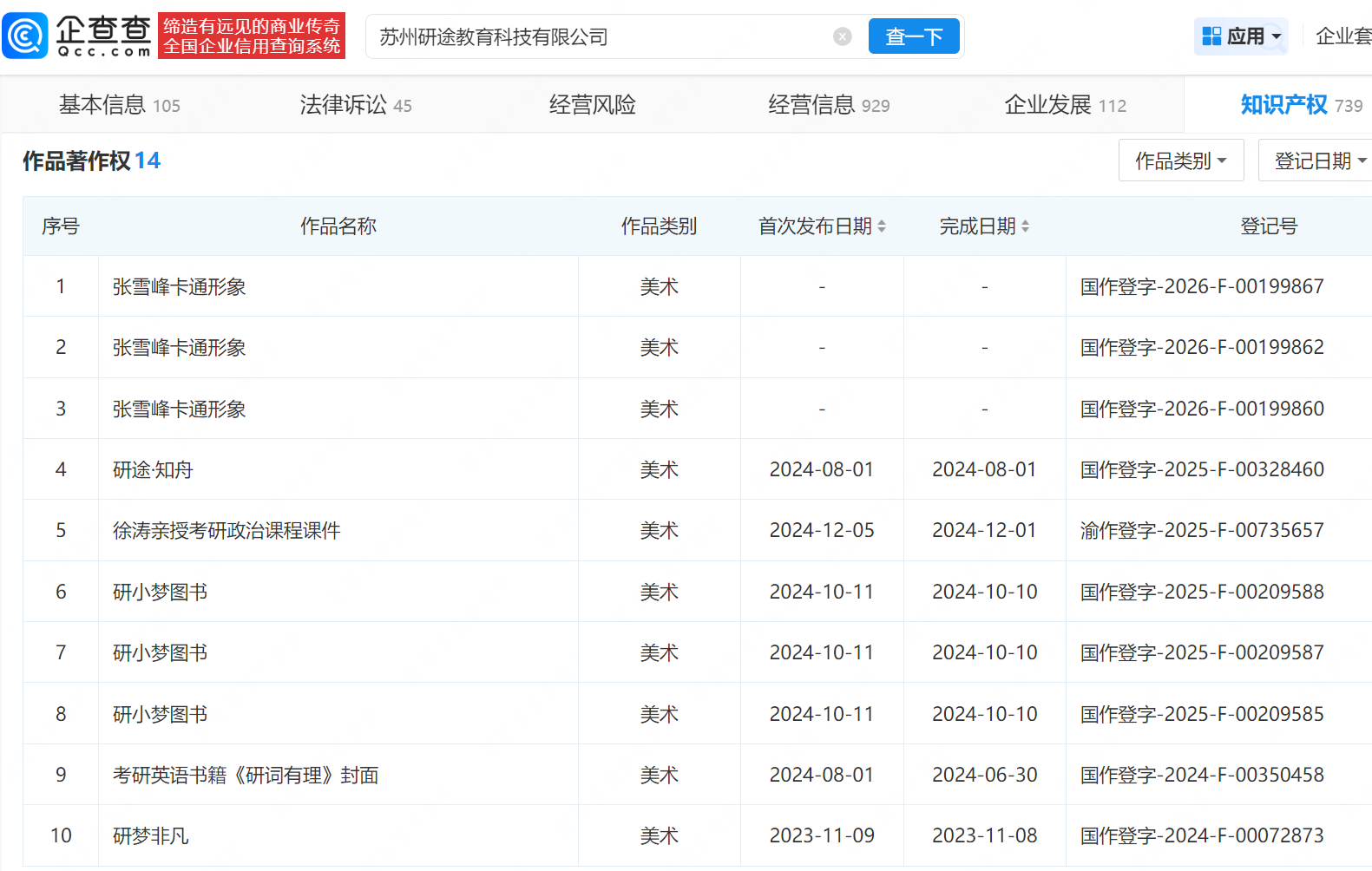Clear the search box with the X icon
Screen dimensions: 1372x871
(842, 36)
